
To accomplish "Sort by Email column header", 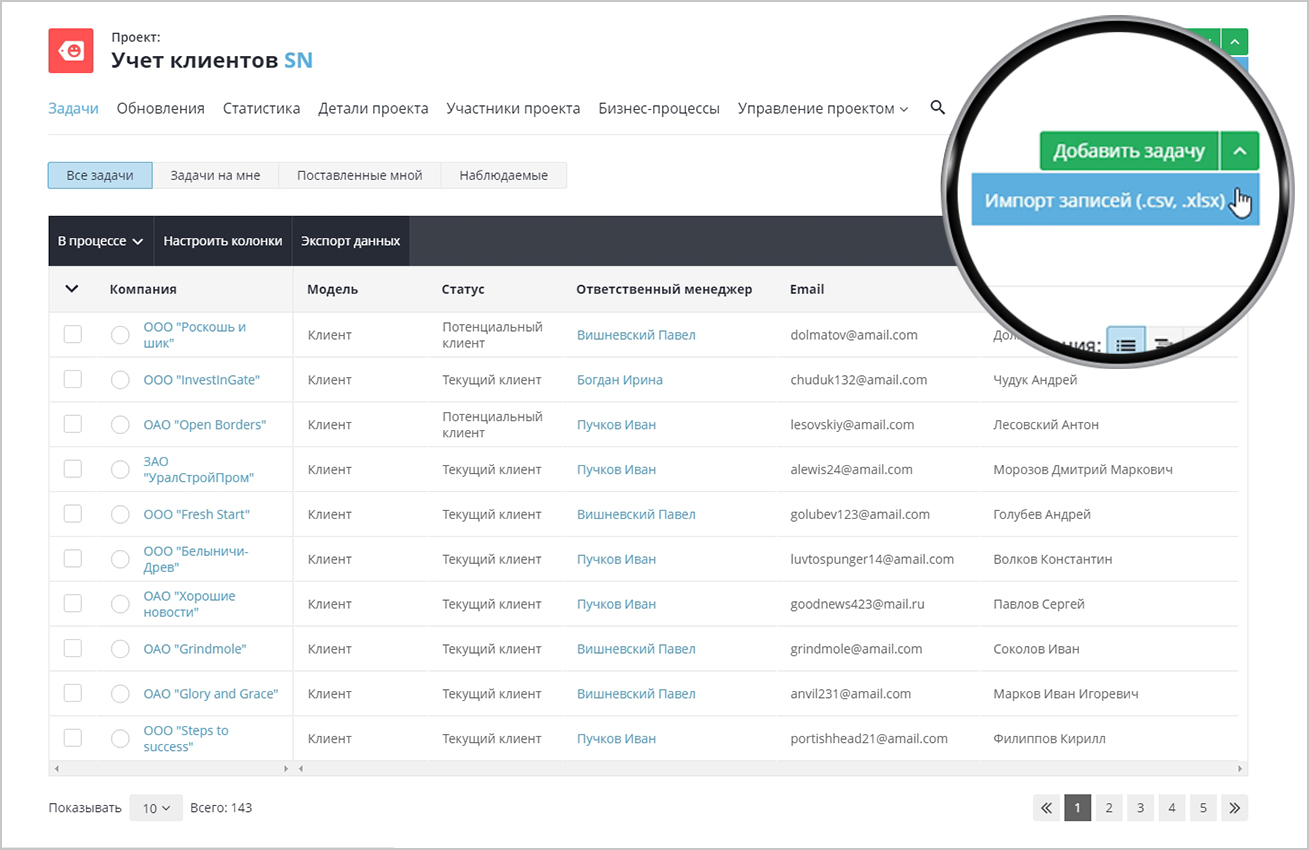I will [x=807, y=289].
